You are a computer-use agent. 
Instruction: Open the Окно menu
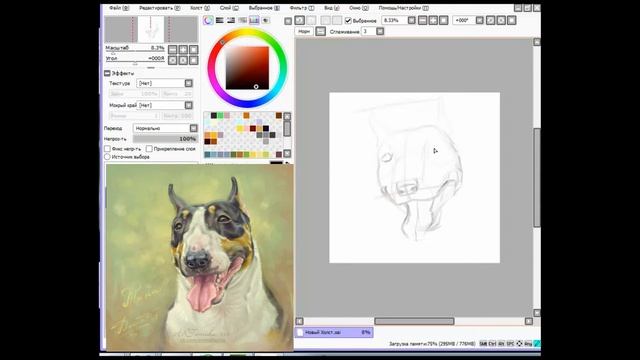tap(359, 8)
